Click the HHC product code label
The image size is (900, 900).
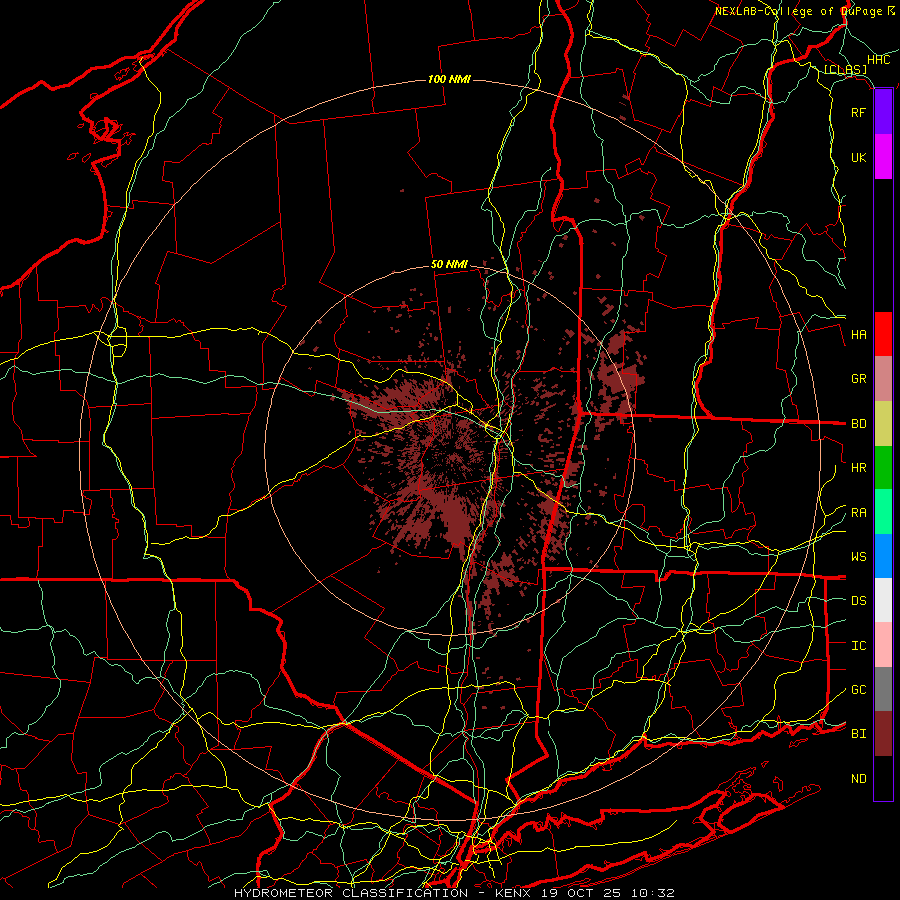[x=879, y=60]
